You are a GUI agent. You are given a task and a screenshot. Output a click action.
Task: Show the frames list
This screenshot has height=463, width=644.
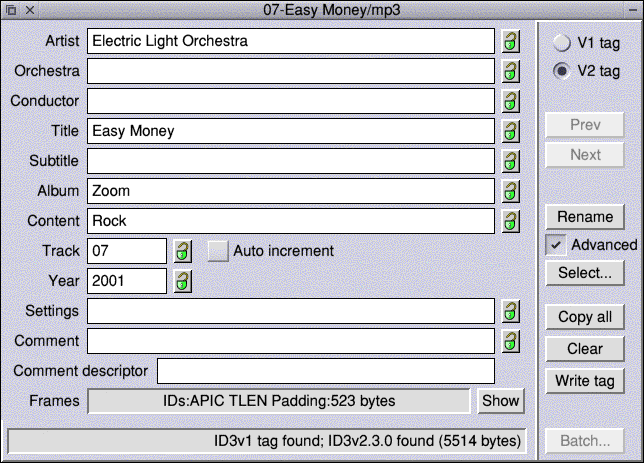501,401
